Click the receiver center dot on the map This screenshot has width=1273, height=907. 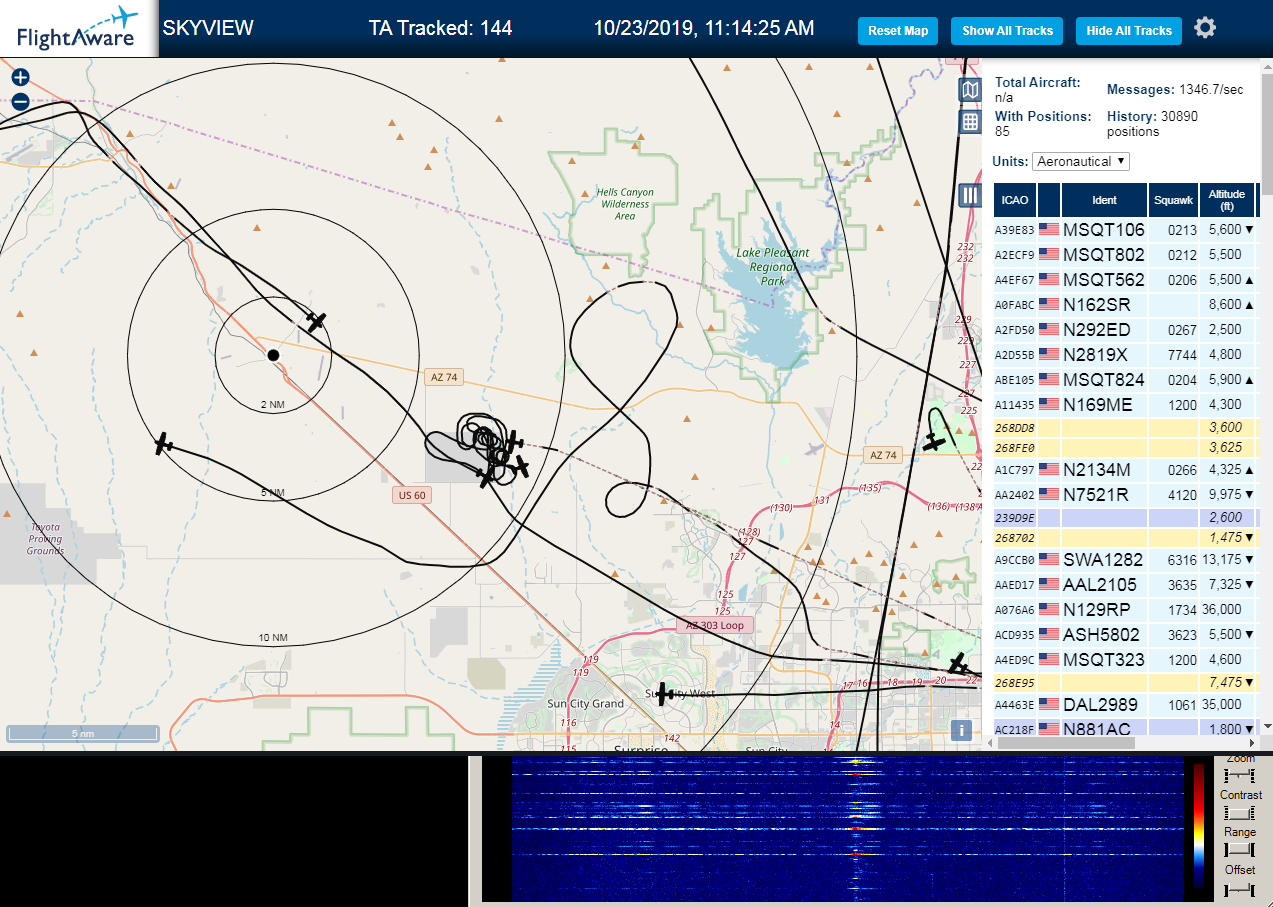[x=273, y=355]
